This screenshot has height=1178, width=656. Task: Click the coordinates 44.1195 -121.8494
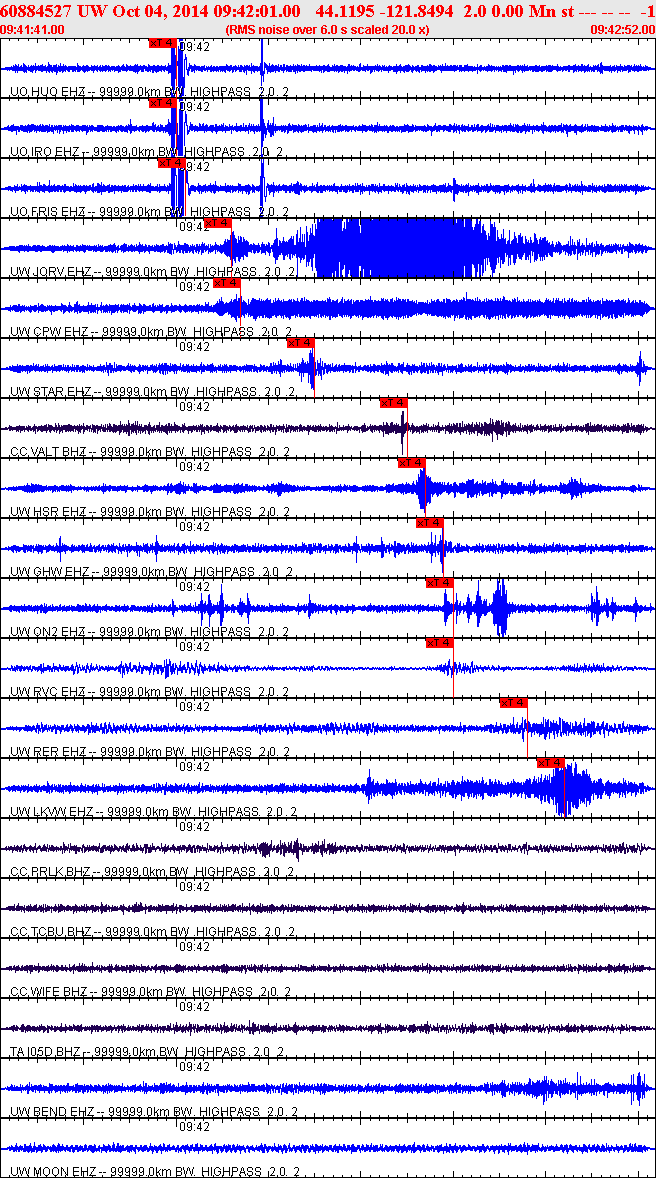385,11
